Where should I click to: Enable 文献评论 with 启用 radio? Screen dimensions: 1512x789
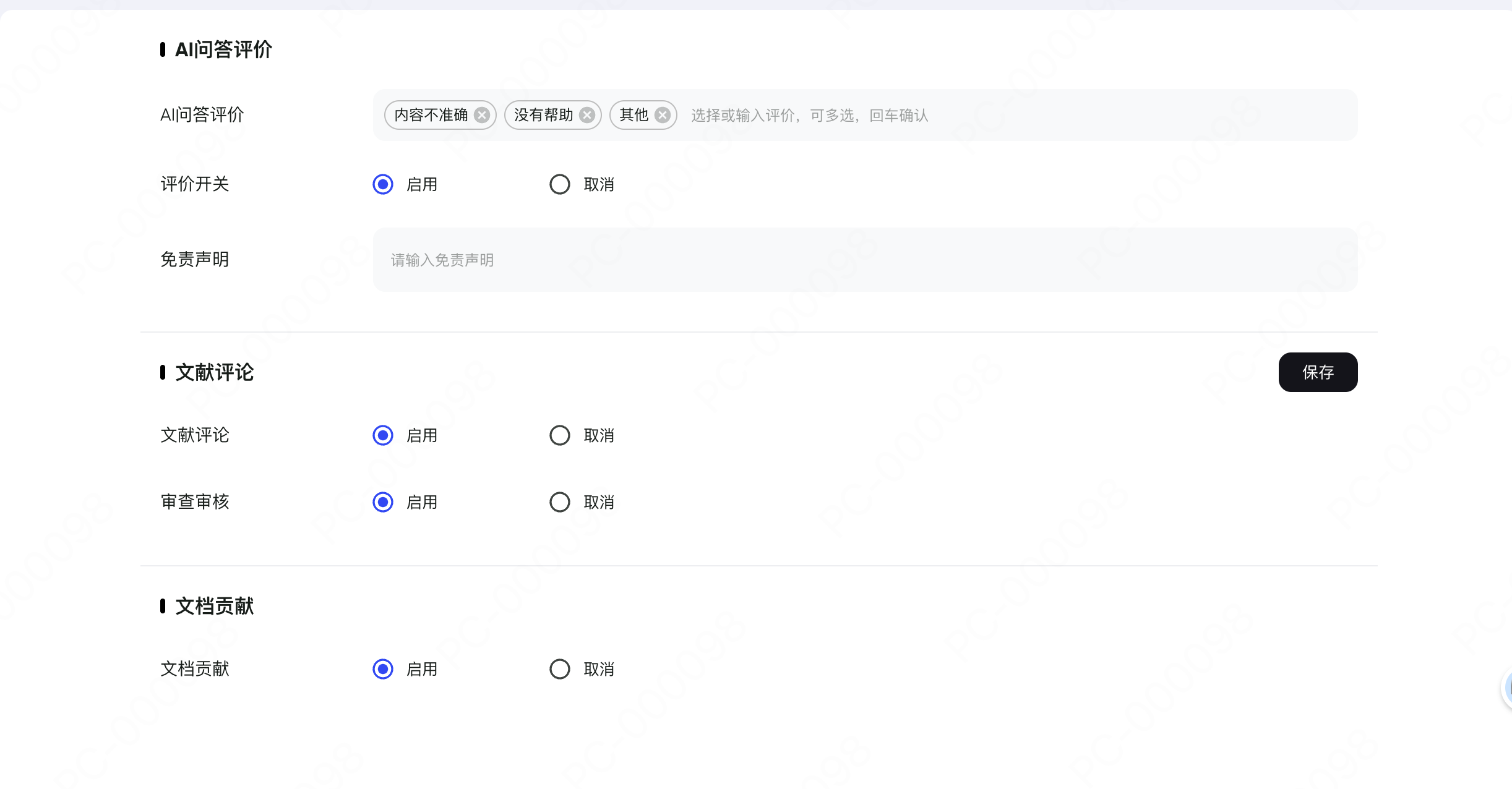point(383,435)
